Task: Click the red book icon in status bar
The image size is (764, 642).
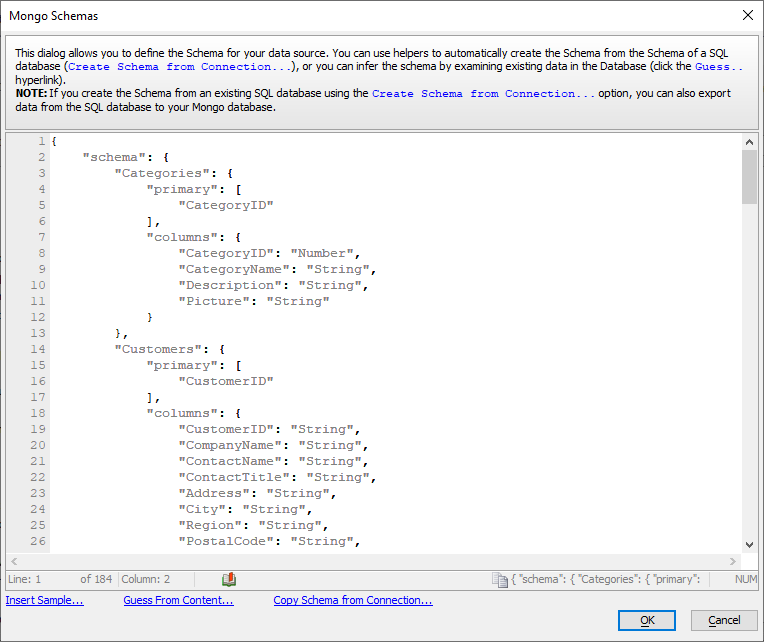Action: click(229, 579)
